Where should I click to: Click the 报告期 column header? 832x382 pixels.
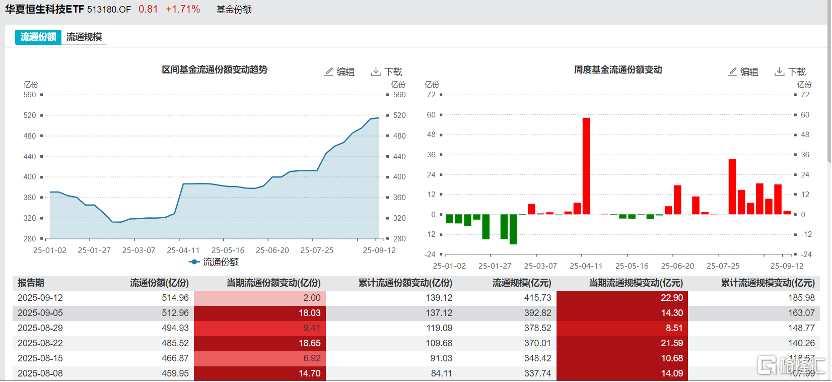click(30, 283)
